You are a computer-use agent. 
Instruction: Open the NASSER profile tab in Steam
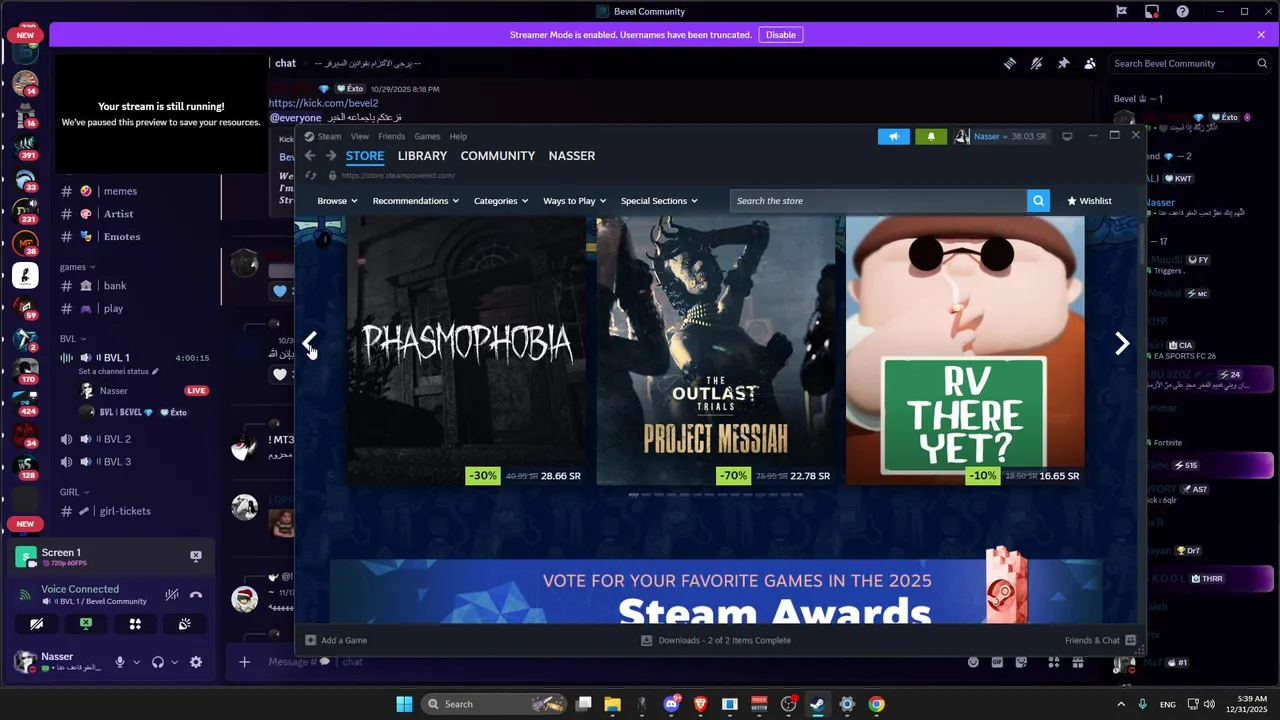572,156
